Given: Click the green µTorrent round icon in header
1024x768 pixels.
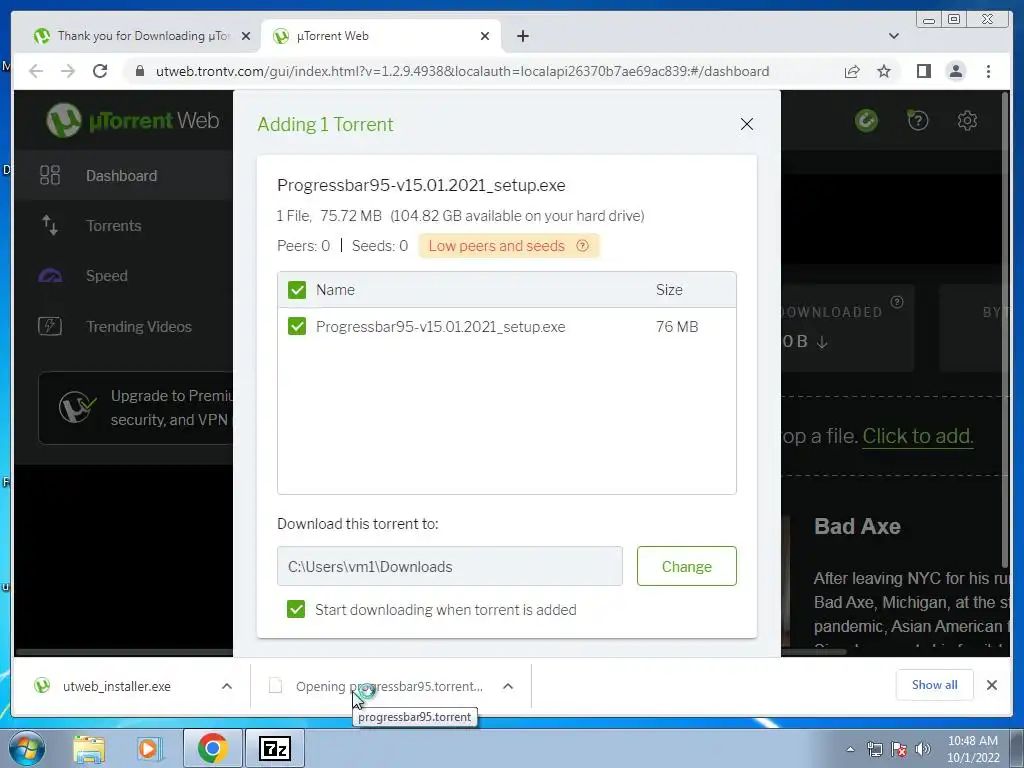Looking at the screenshot, I should coord(866,120).
